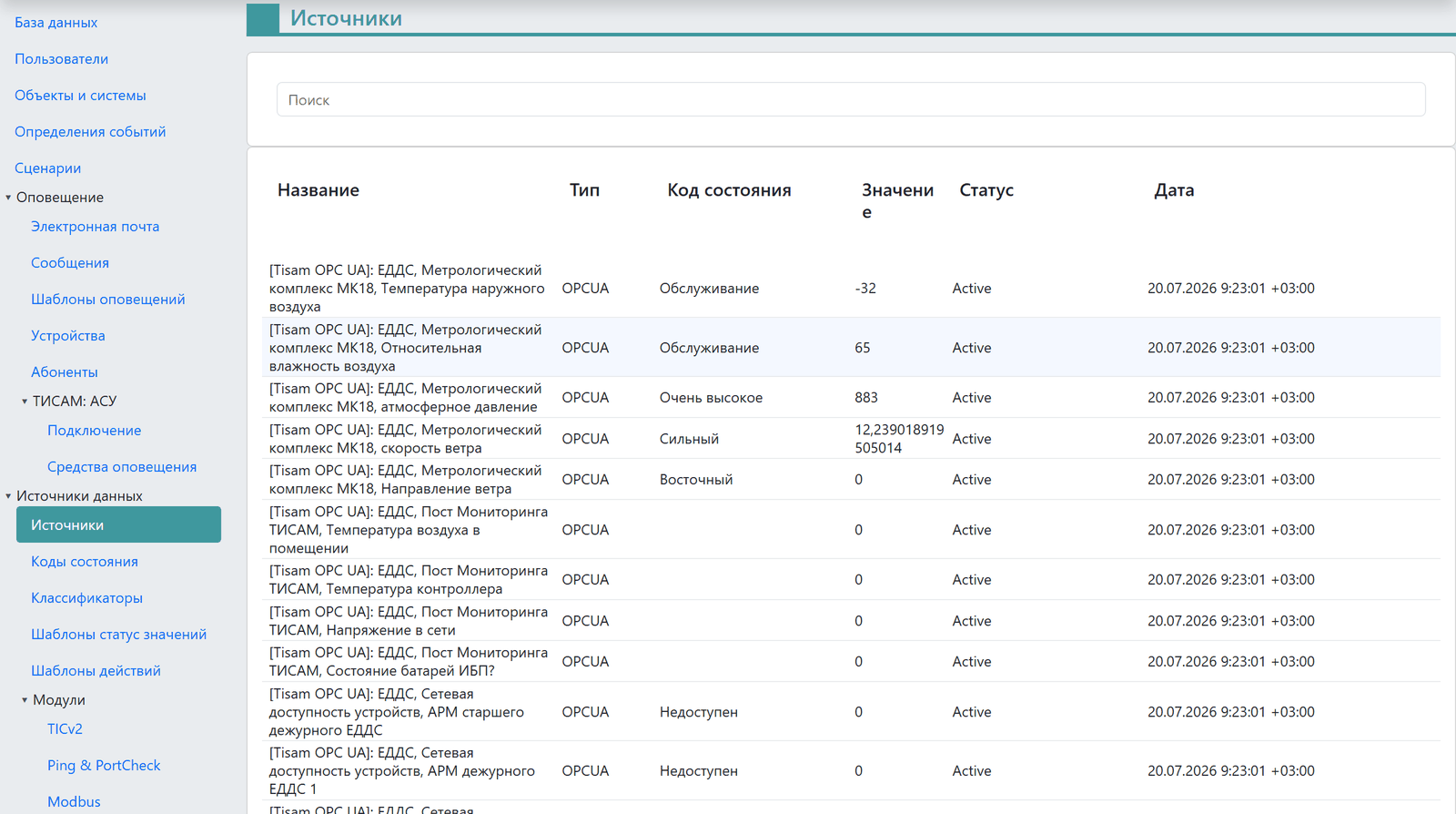Select the Относительная влажность воздуха row
Screen dimensions: 1456x814
point(851,347)
